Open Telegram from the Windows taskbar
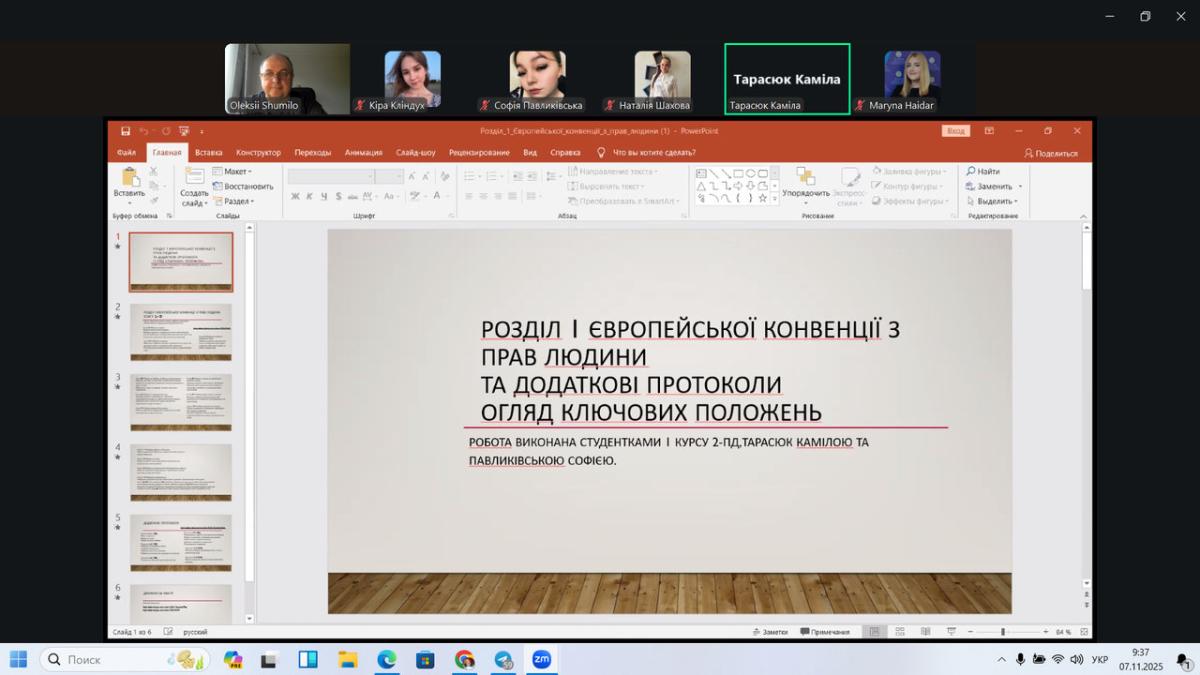Image resolution: width=1200 pixels, height=675 pixels. tap(503, 660)
